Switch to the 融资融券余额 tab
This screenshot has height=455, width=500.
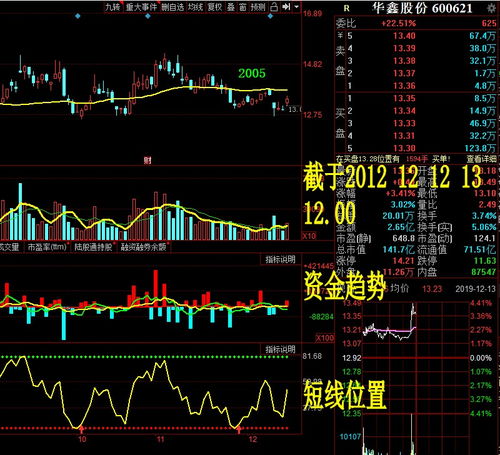144,247
